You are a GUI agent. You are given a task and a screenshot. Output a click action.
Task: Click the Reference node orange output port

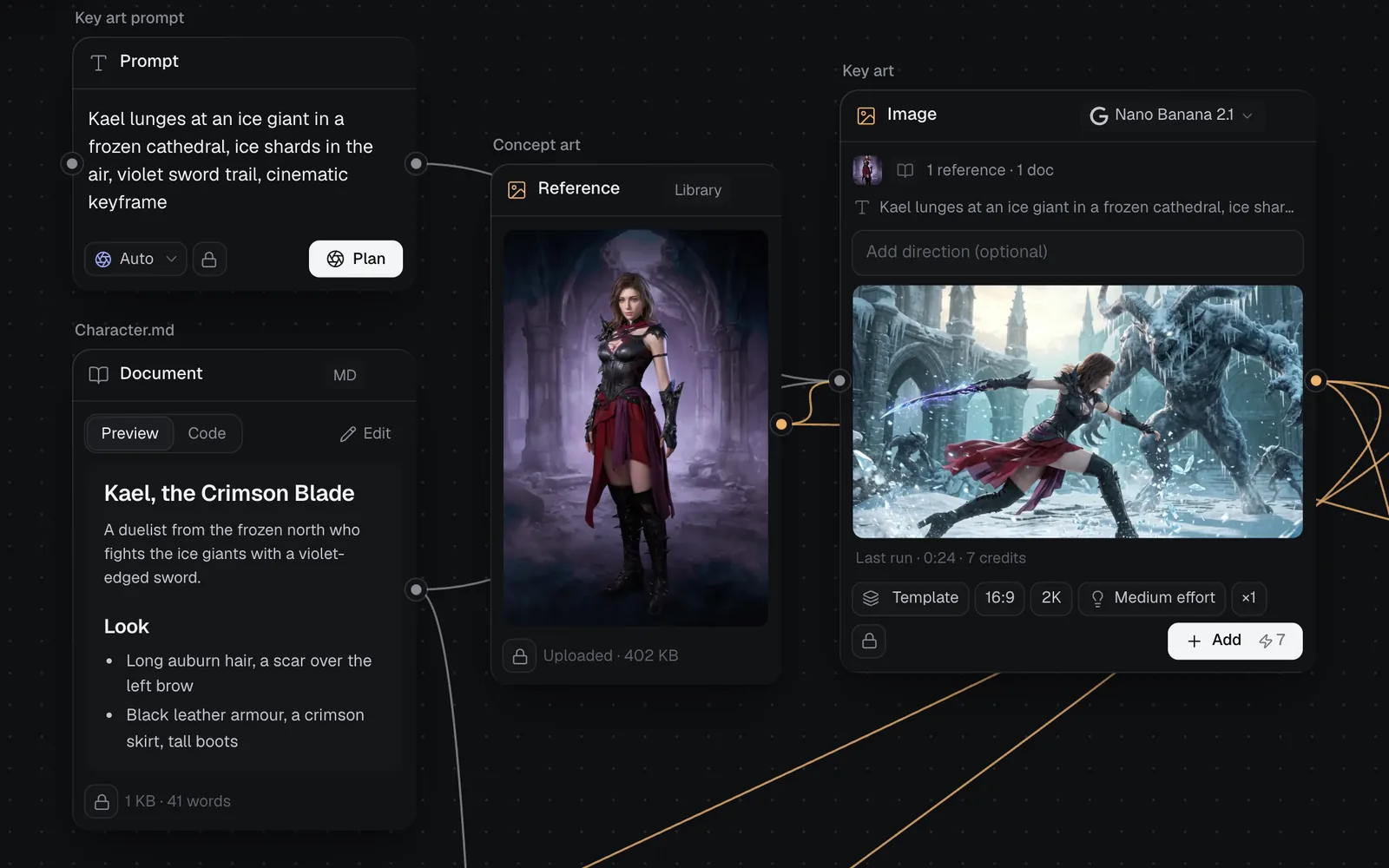pos(781,424)
